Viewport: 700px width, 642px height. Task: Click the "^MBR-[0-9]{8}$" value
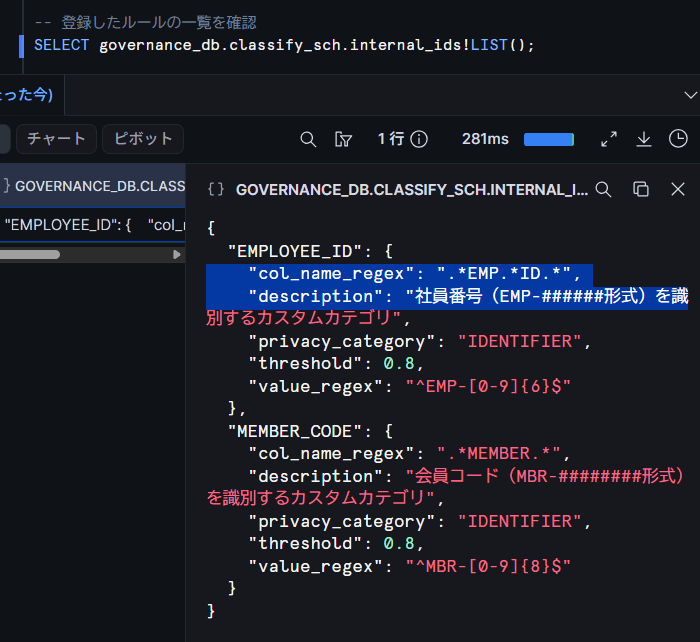pyautogui.click(x=488, y=567)
